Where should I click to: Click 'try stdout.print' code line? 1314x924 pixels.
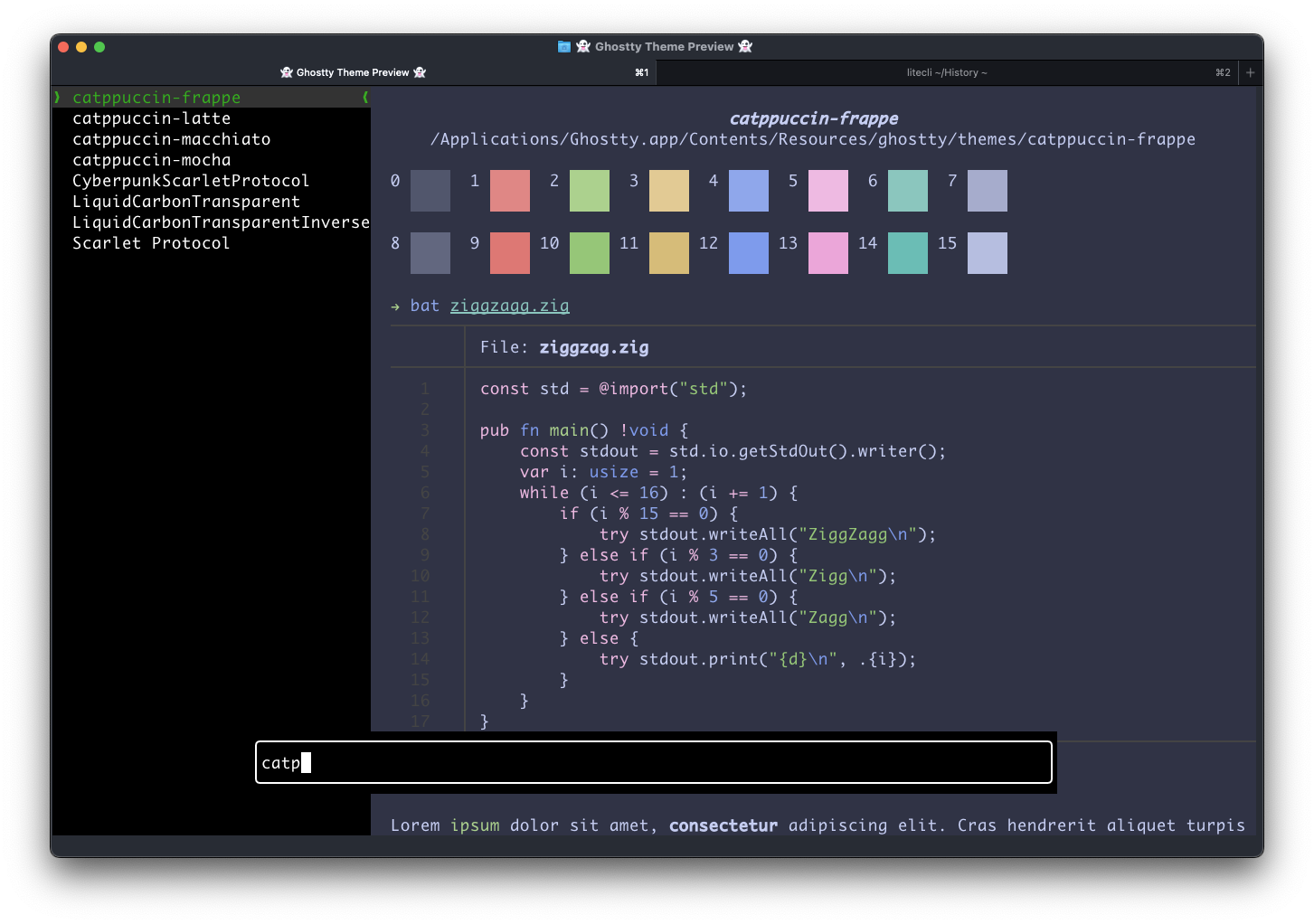click(758, 659)
